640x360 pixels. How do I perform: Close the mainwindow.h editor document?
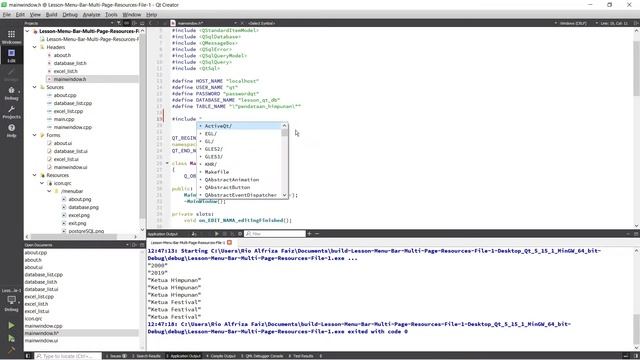coord(242,23)
